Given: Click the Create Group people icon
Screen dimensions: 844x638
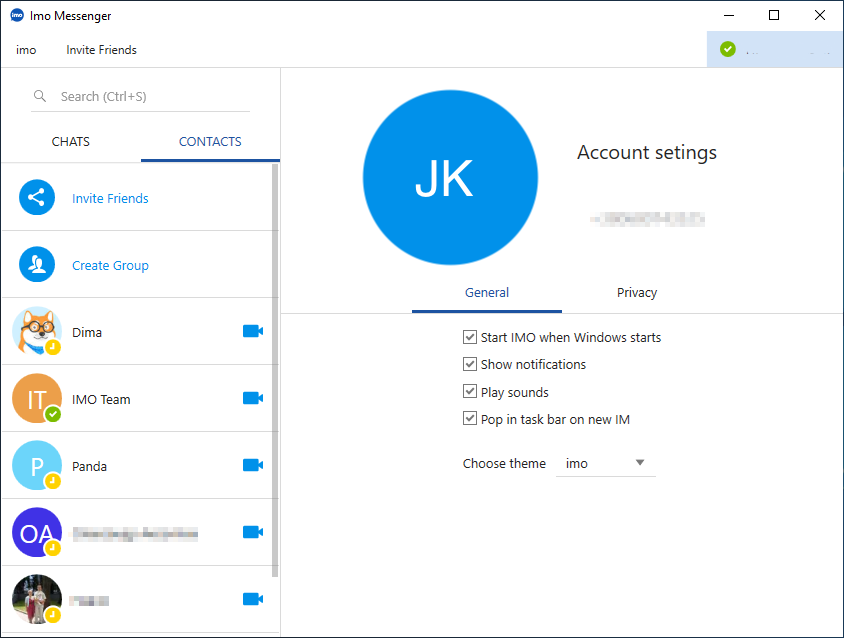Looking at the screenshot, I should [37, 264].
